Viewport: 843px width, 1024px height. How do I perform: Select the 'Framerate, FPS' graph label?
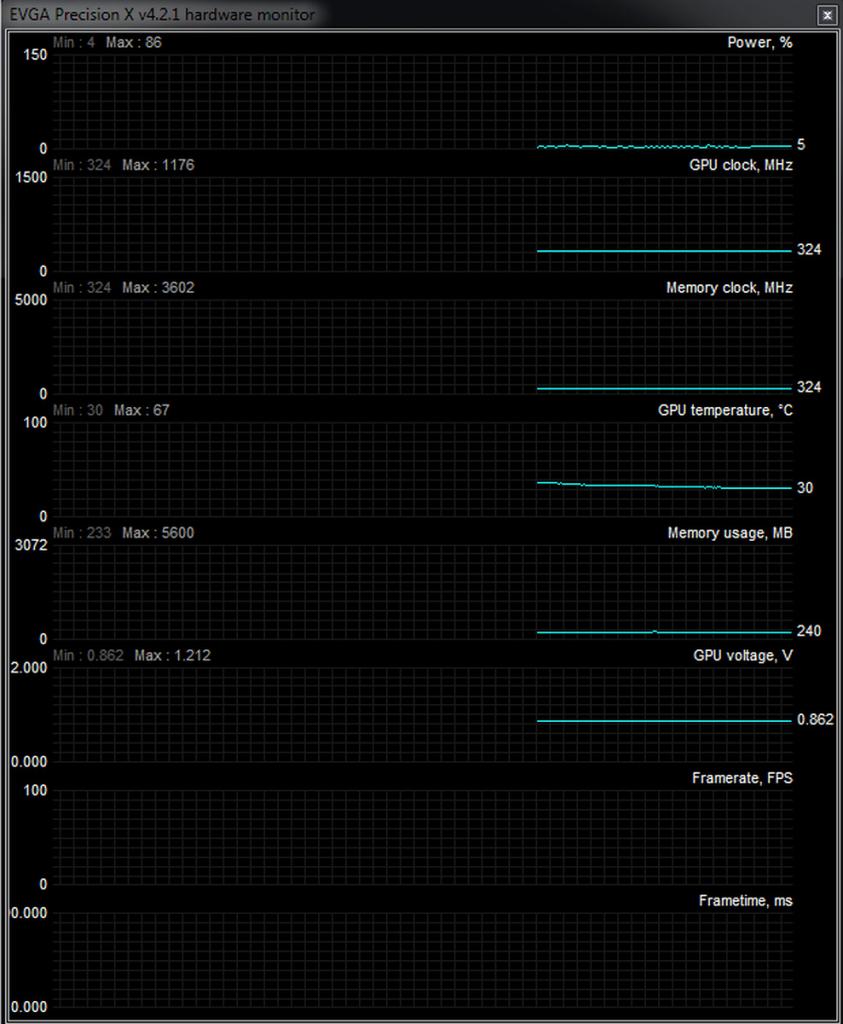click(742, 778)
